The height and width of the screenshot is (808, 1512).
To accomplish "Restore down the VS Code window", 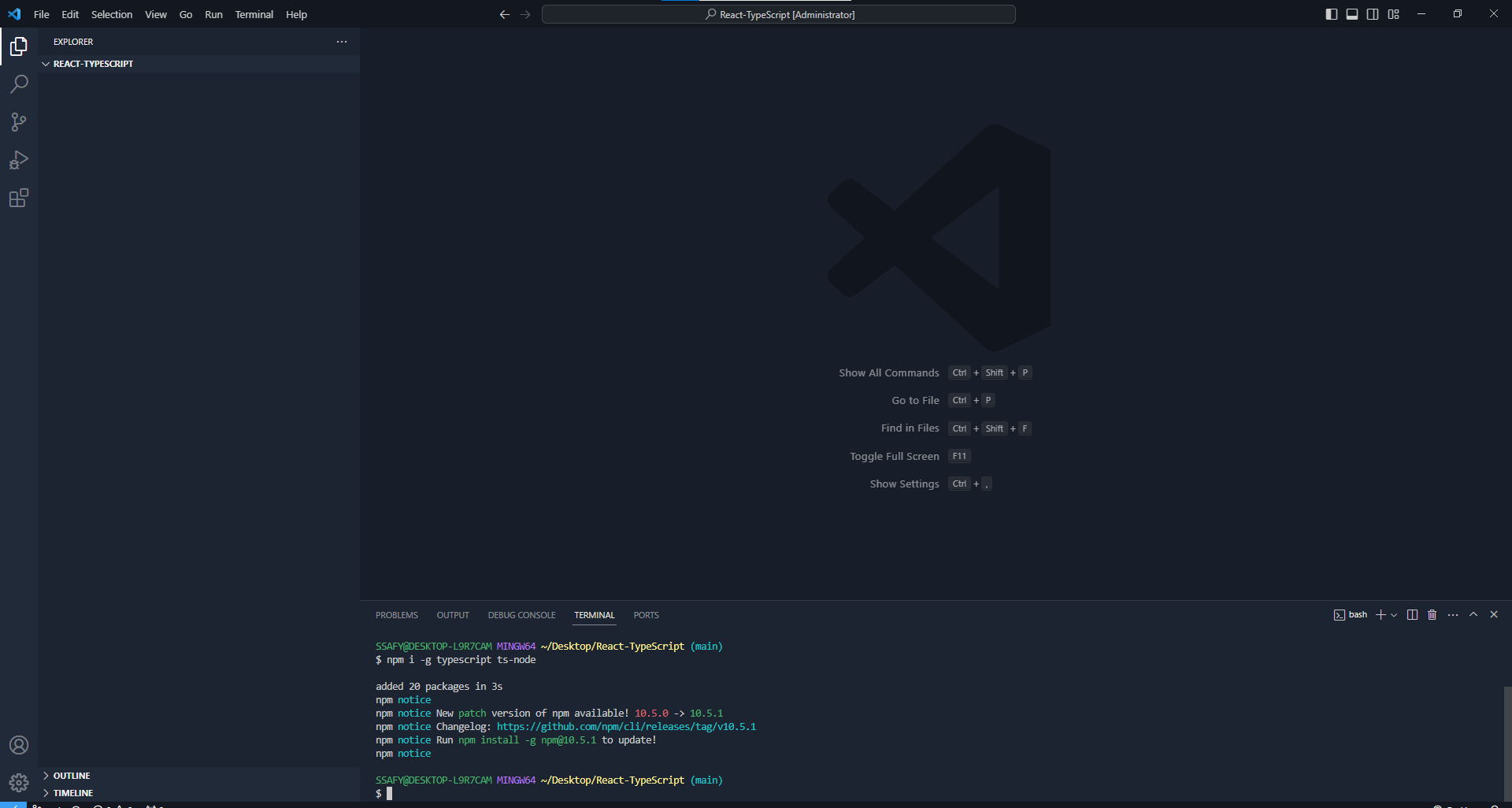I will pos(1458,14).
